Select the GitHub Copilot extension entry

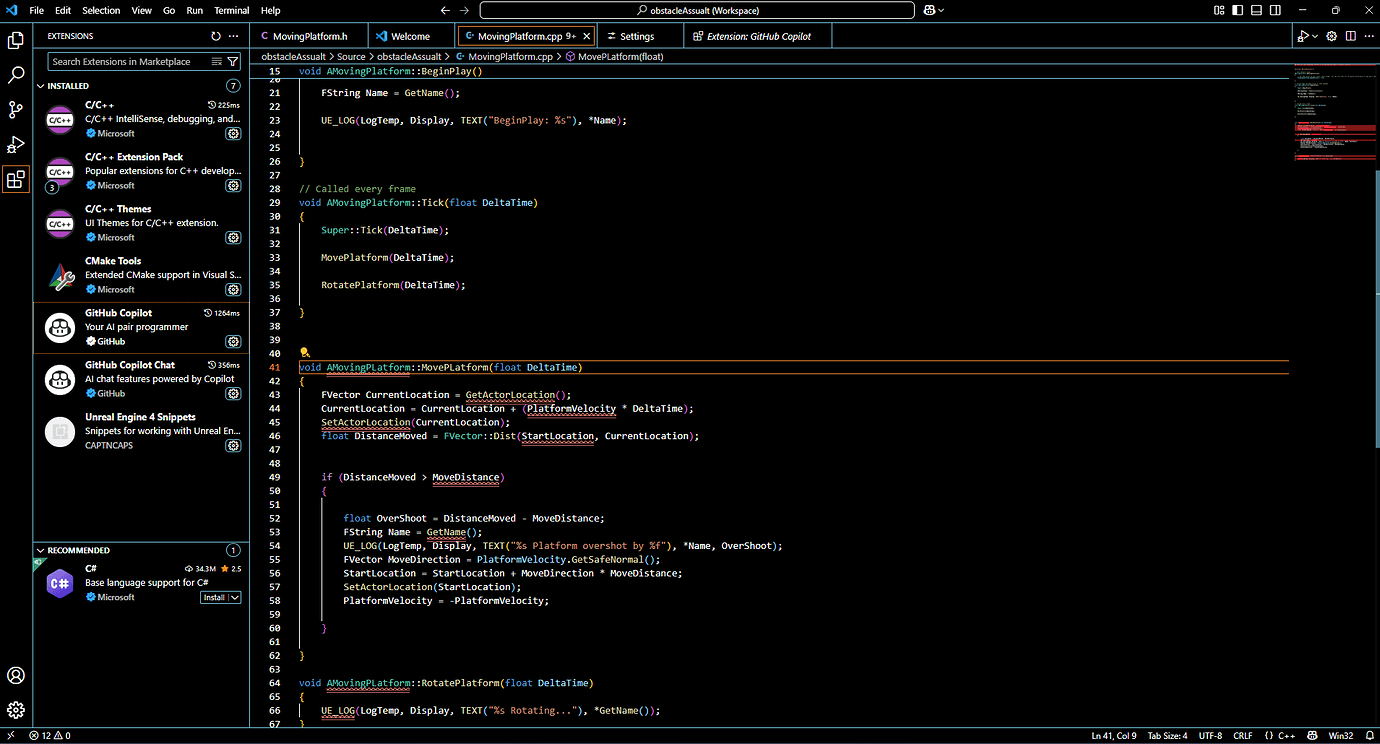coord(141,327)
